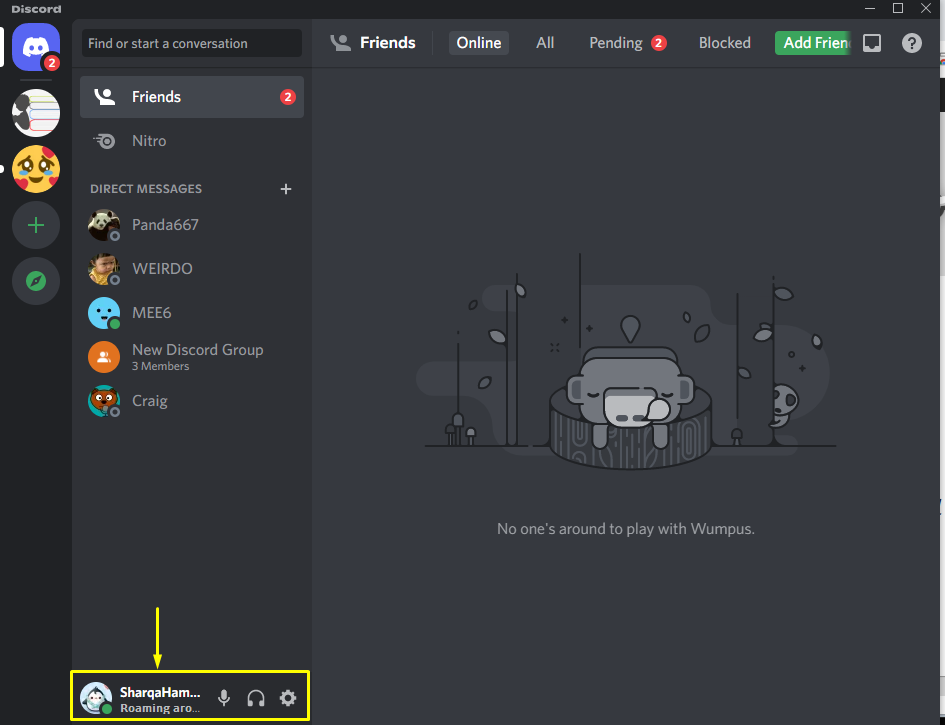Click the user avatar in the bottom panel
Image resolution: width=945 pixels, height=725 pixels.
pos(96,698)
